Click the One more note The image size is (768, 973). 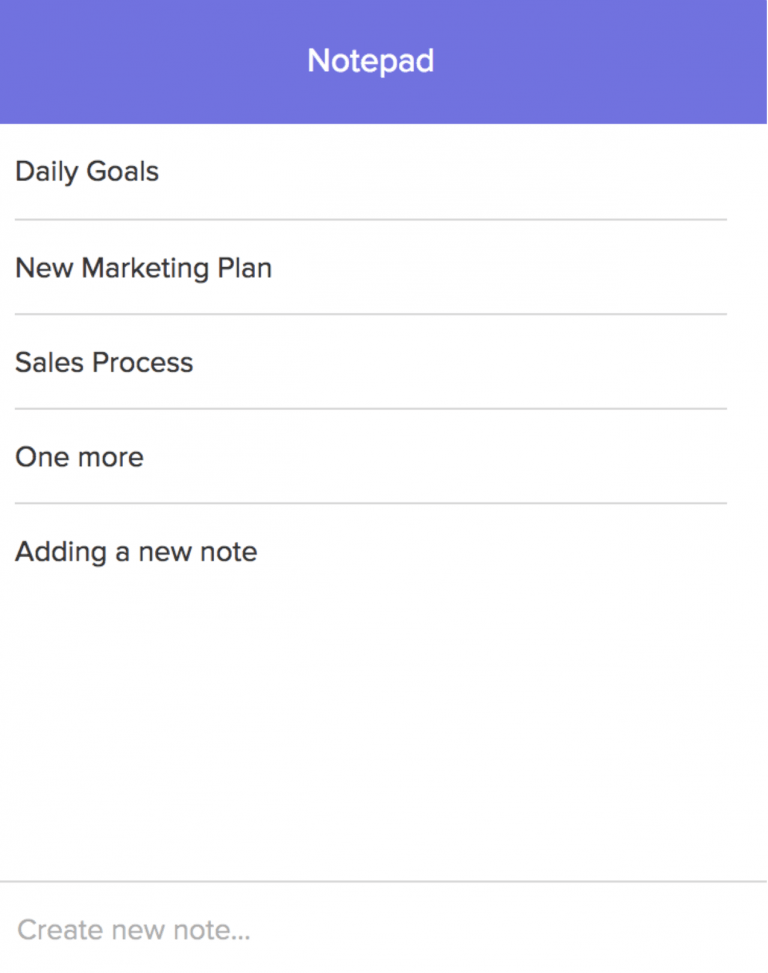(x=79, y=457)
